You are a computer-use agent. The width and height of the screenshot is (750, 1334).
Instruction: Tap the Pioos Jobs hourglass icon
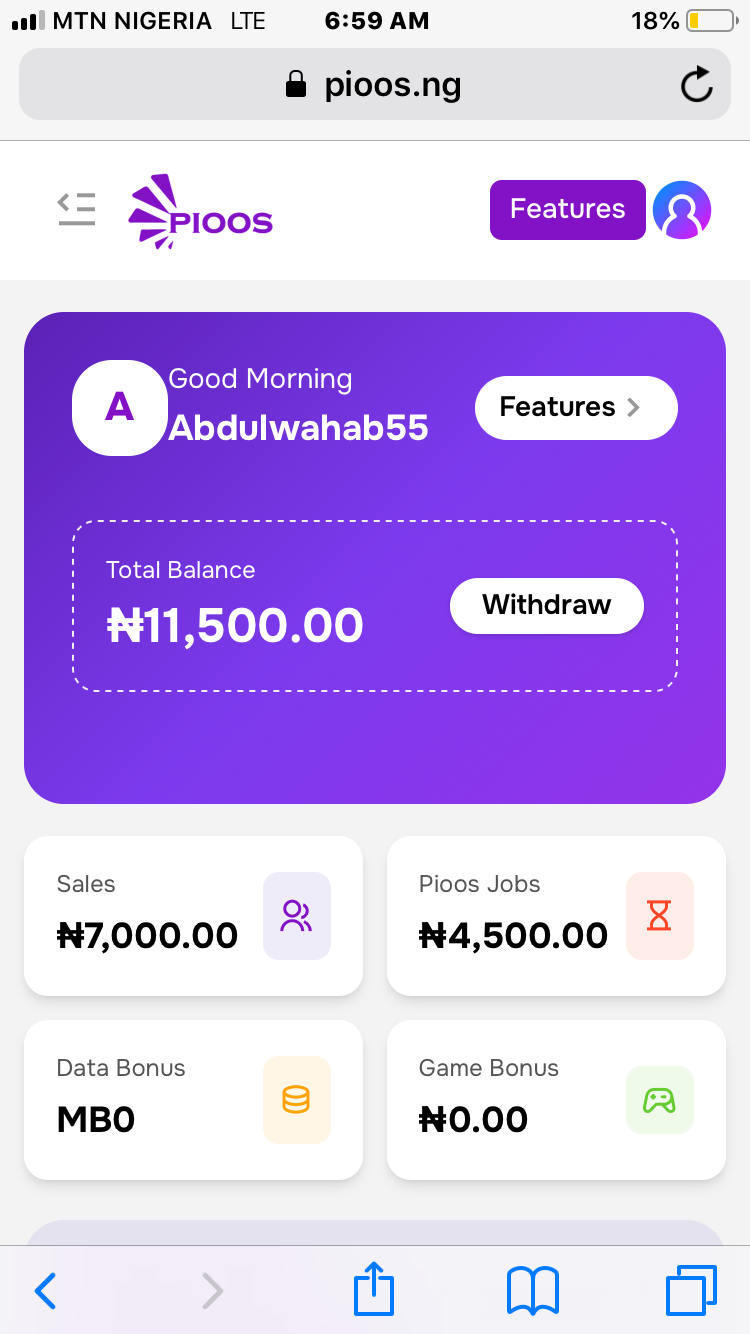(659, 916)
